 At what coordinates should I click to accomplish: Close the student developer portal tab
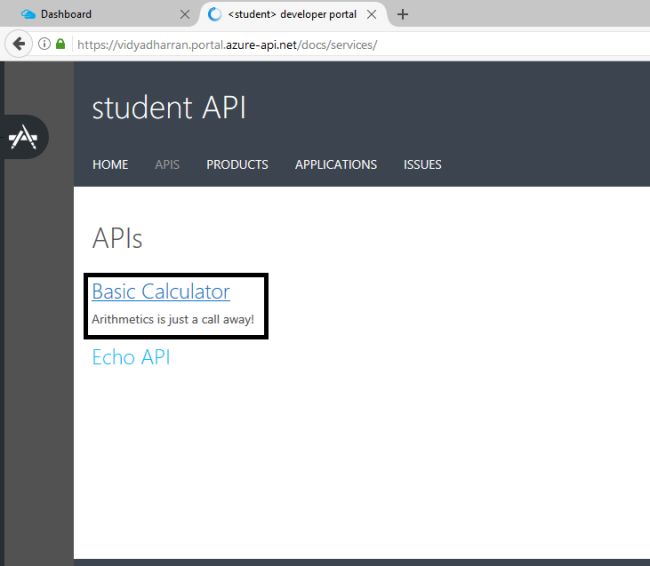371,15
